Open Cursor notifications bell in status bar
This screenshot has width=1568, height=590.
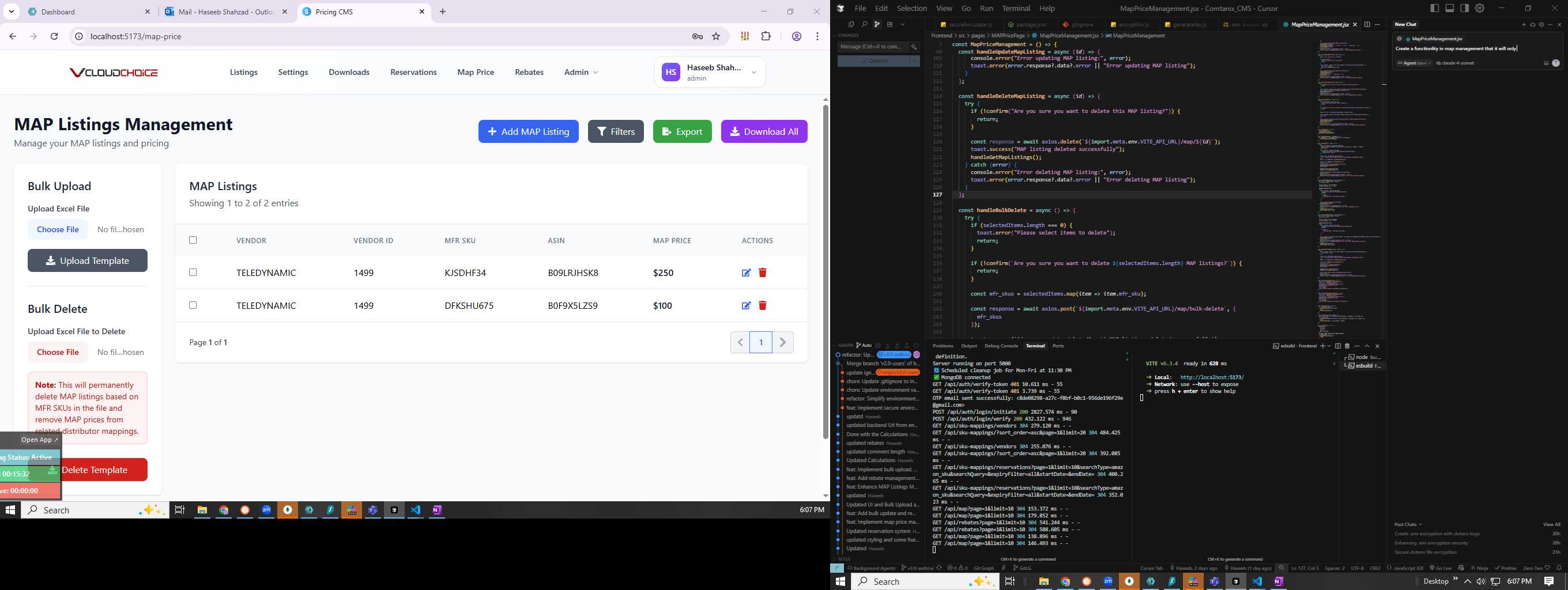(x=1559, y=568)
